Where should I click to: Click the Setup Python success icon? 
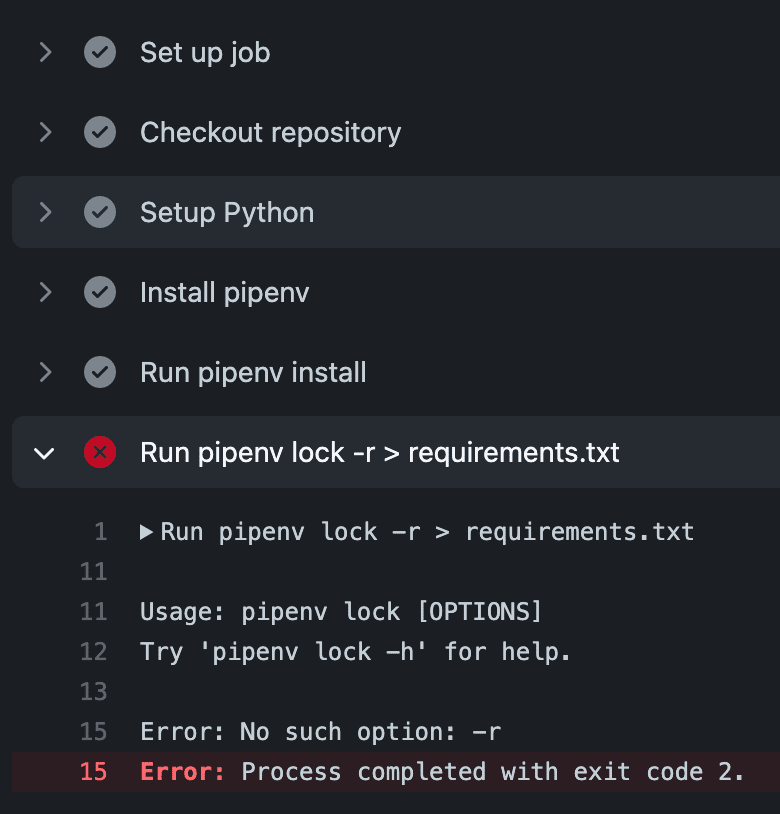tap(100, 212)
